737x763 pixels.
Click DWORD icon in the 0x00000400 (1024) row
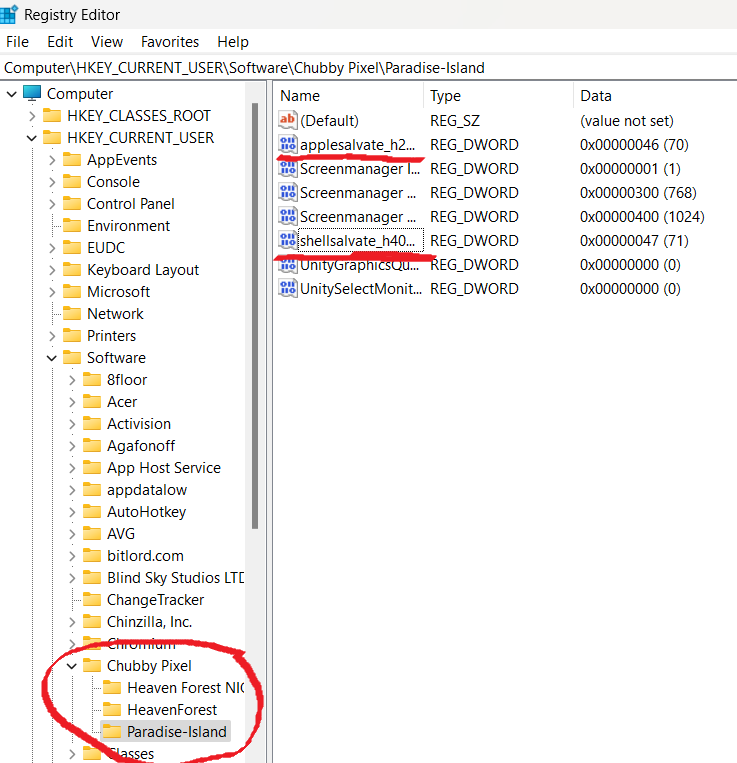click(x=288, y=216)
